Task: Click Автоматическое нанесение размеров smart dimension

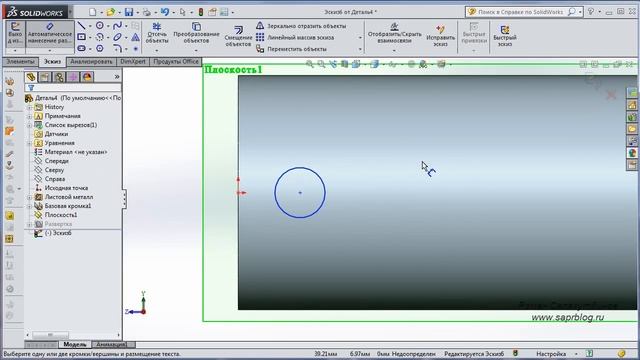Action: tap(50, 33)
